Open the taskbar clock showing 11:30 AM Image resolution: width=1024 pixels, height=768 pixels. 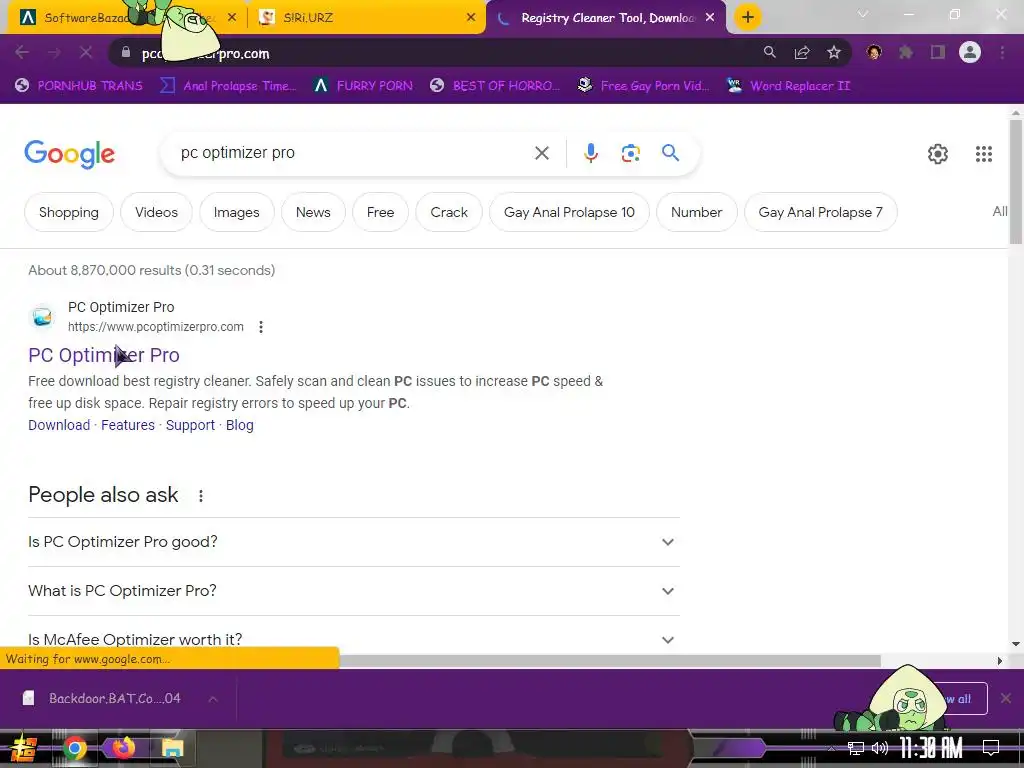click(x=931, y=748)
